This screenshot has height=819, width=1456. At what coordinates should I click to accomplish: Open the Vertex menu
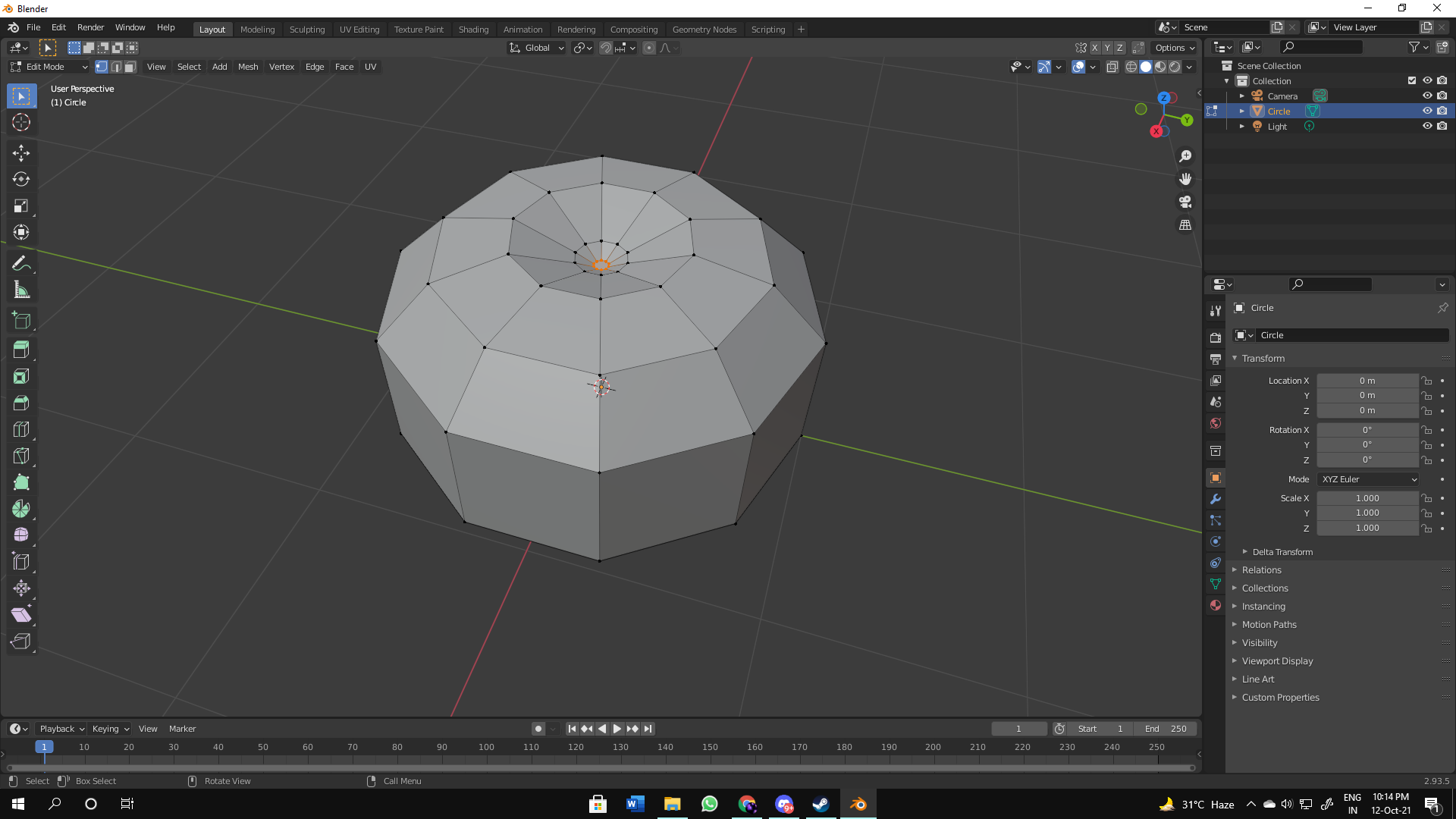tap(281, 67)
